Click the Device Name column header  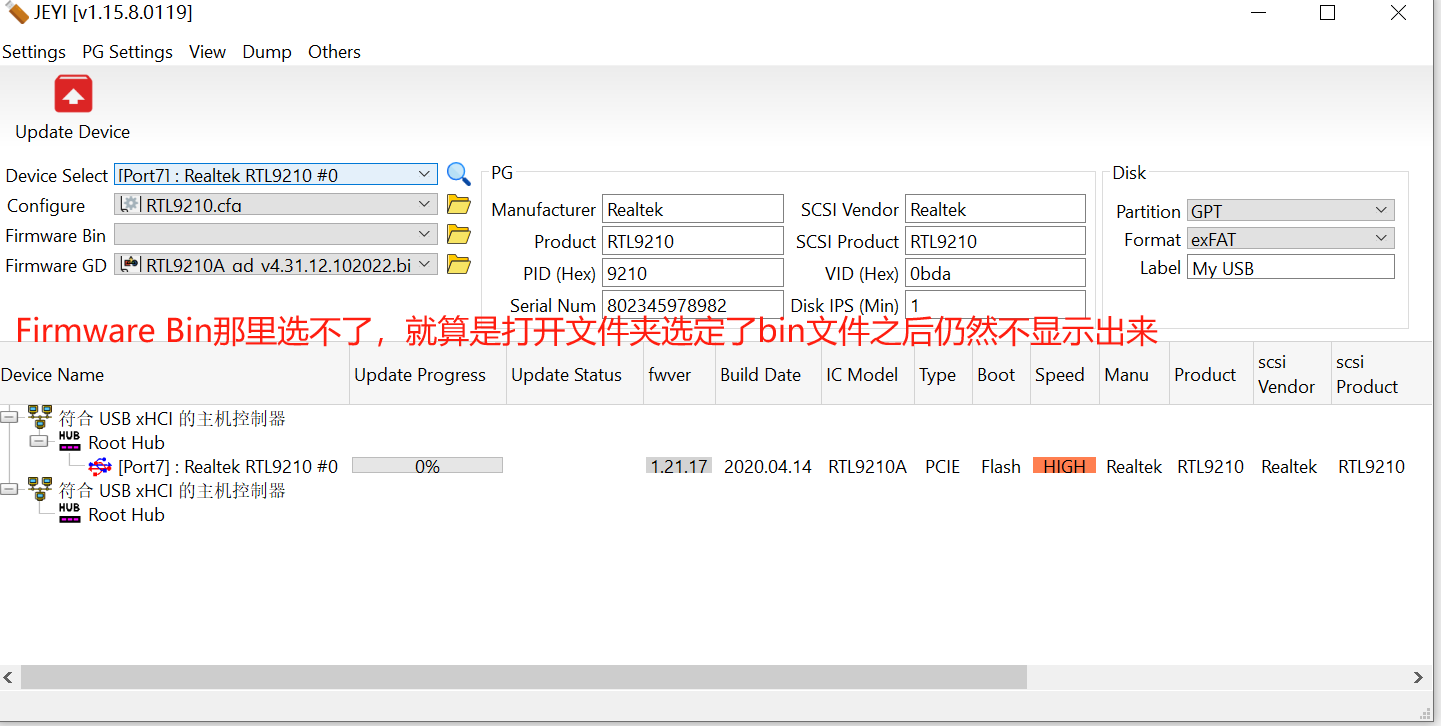click(x=174, y=374)
